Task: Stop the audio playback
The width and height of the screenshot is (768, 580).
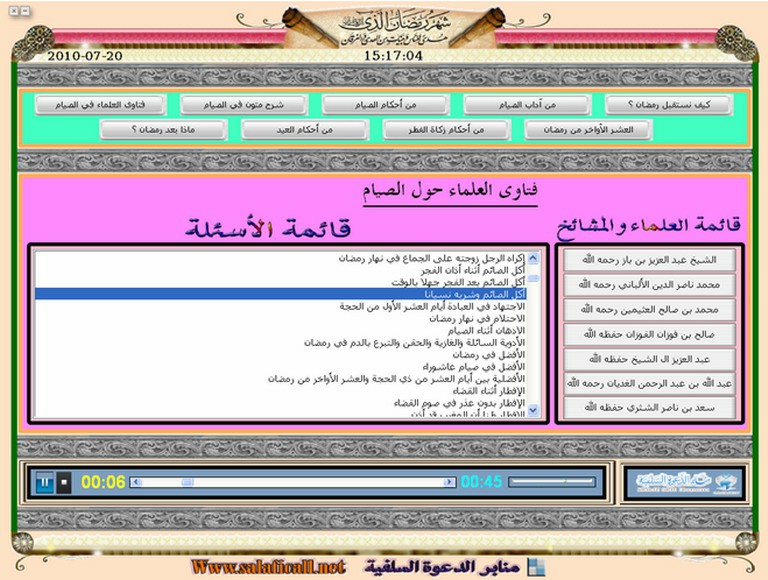Action: (x=65, y=482)
